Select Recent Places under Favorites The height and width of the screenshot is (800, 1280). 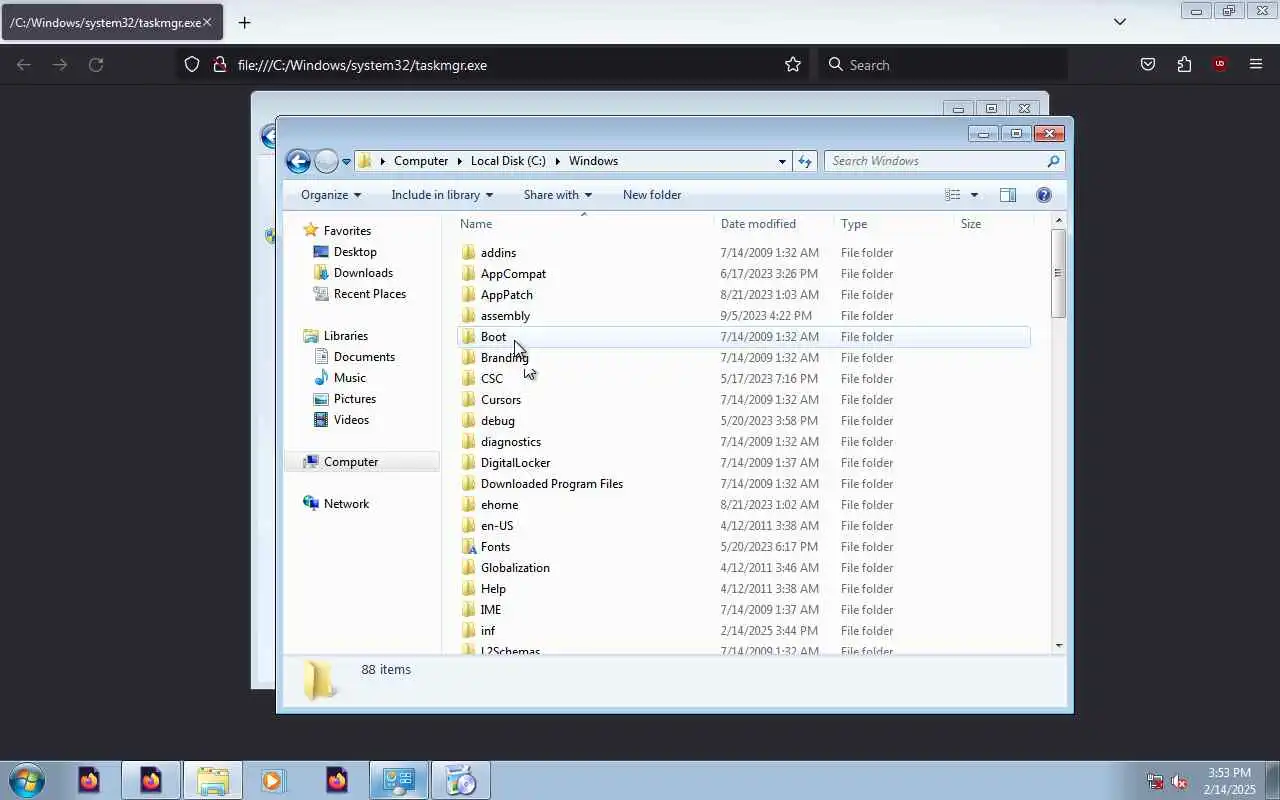pyautogui.click(x=370, y=294)
